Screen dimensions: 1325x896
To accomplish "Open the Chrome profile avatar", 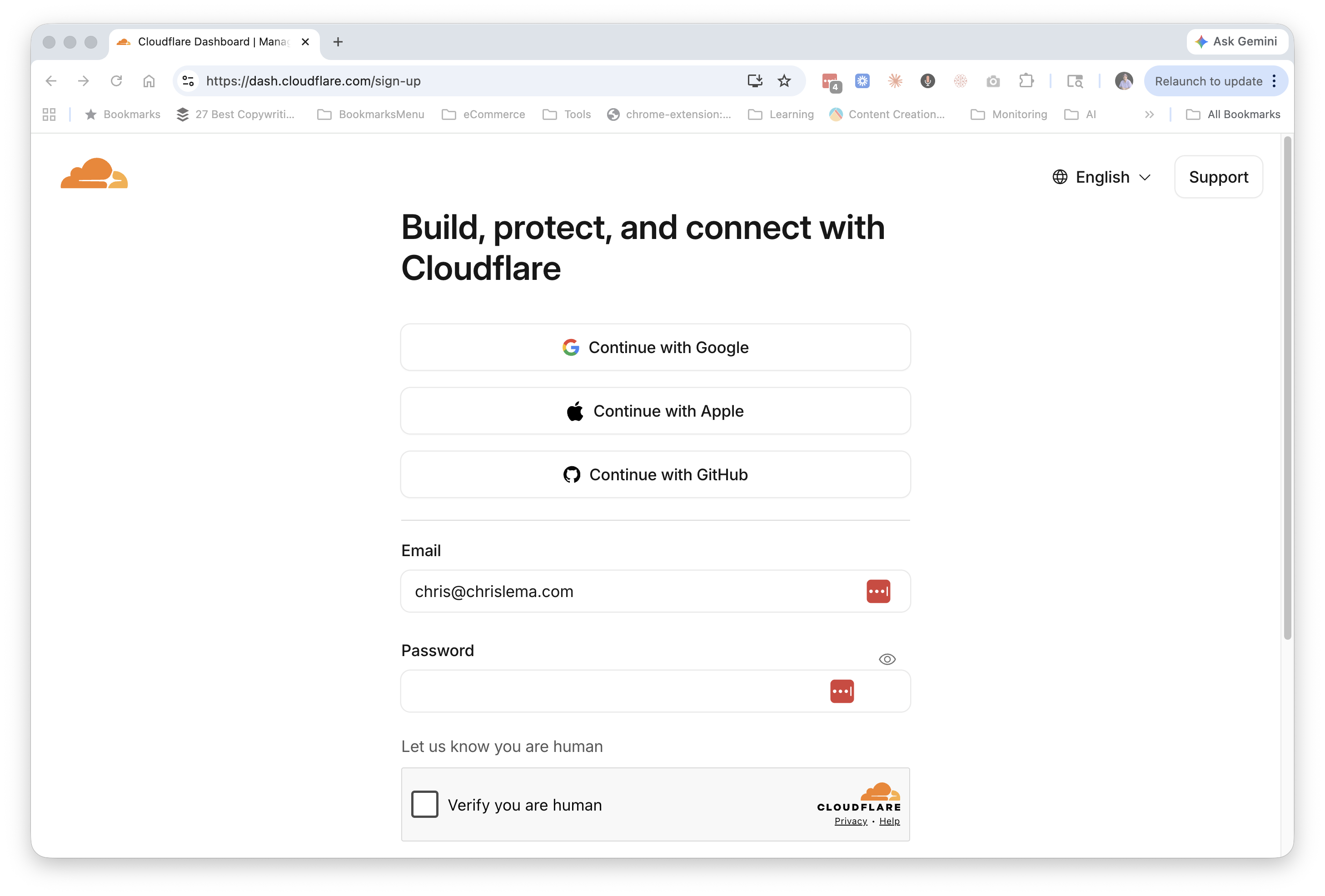I will [1123, 81].
